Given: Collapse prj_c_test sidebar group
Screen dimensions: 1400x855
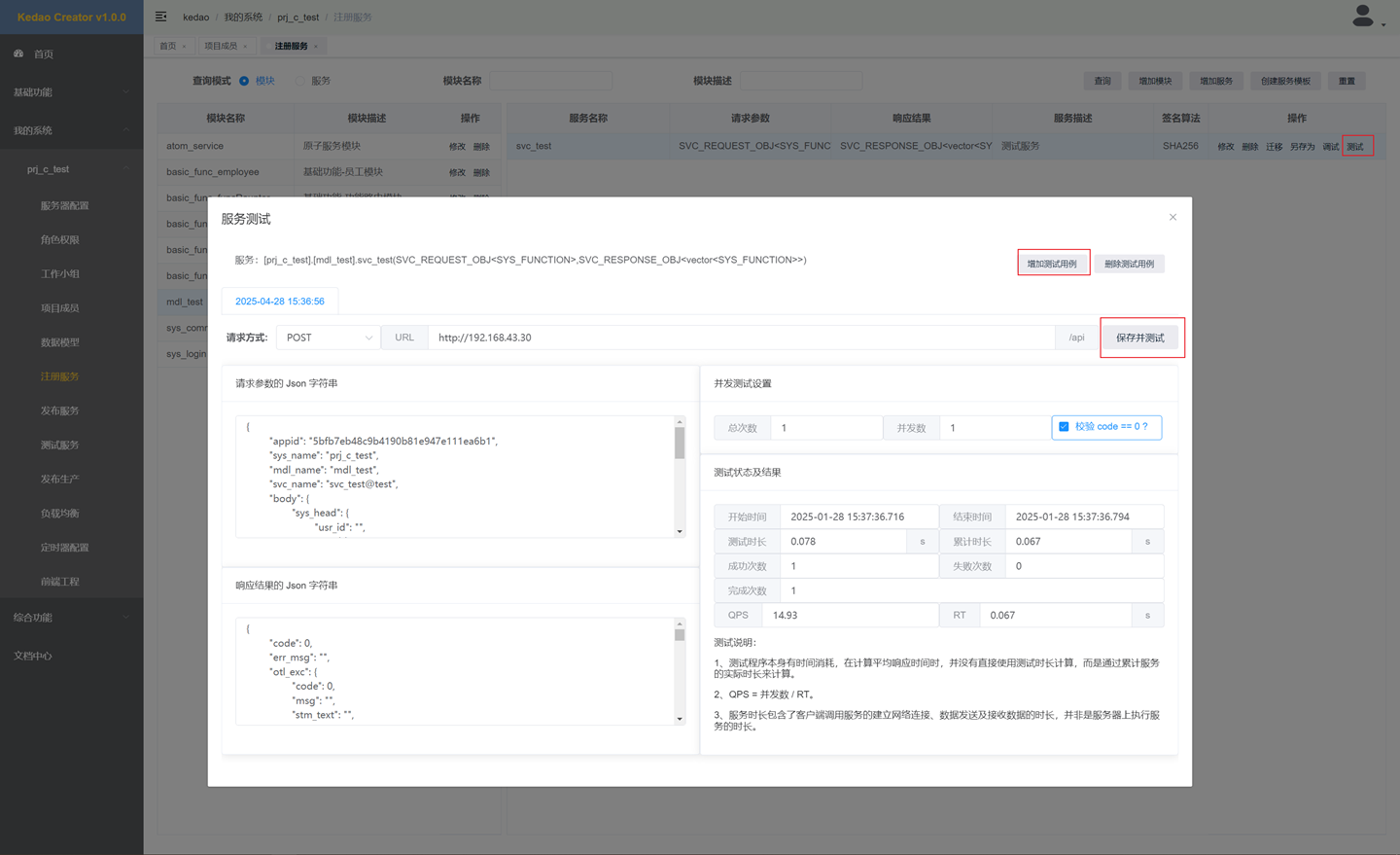Looking at the screenshot, I should point(72,169).
